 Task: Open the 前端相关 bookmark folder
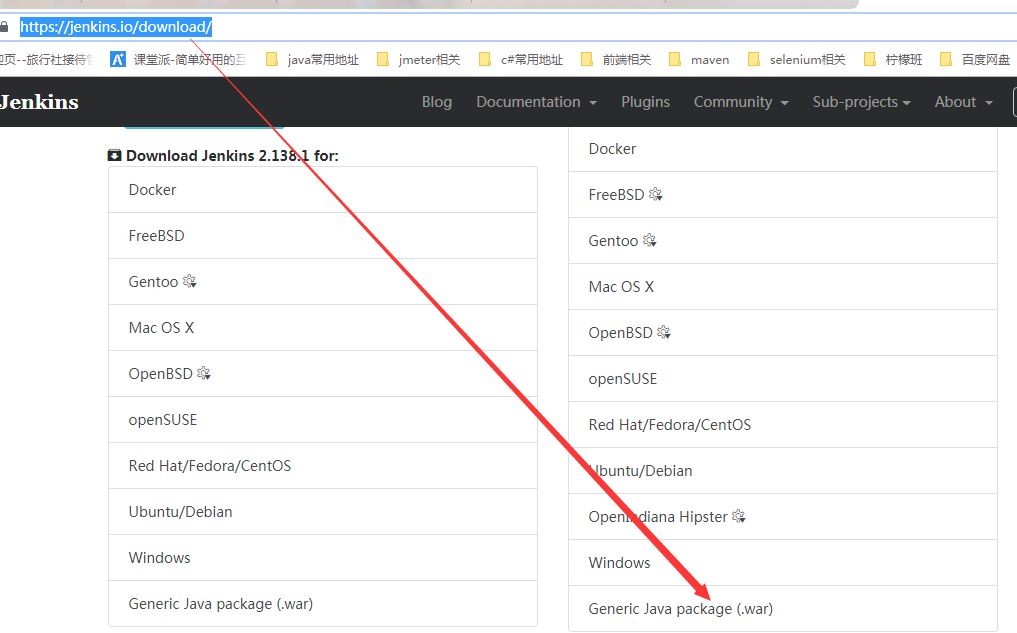616,60
